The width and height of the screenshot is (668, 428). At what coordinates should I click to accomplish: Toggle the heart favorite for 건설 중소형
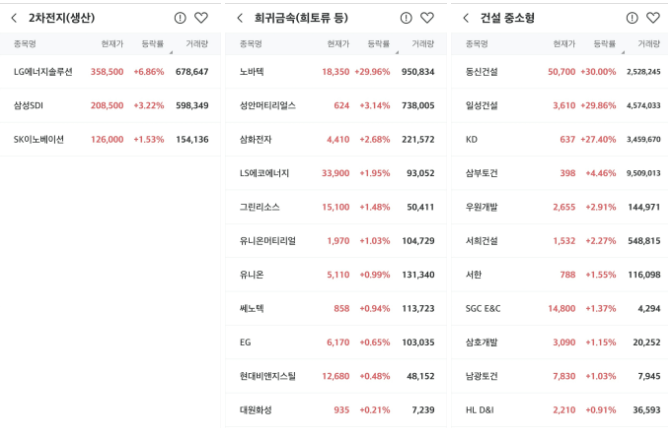click(653, 18)
